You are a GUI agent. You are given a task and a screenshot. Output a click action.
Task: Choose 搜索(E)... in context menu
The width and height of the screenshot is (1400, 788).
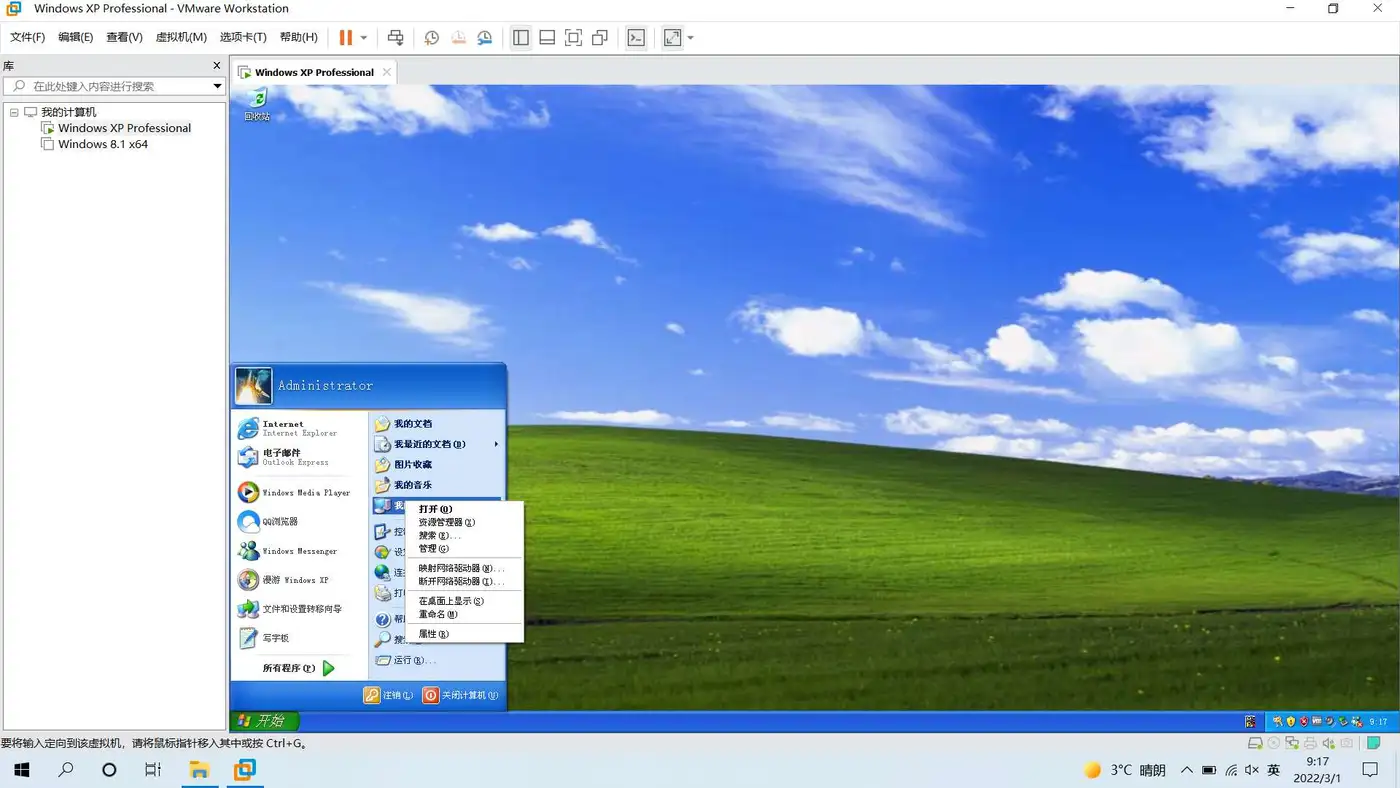pyautogui.click(x=465, y=536)
